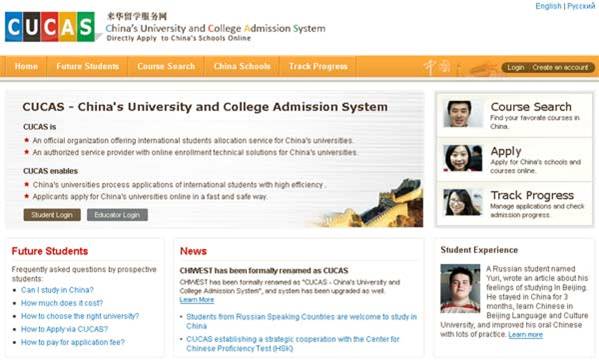Open 'How to choose the right university?' FAQ
The width and height of the screenshot is (599, 363).
(80, 316)
